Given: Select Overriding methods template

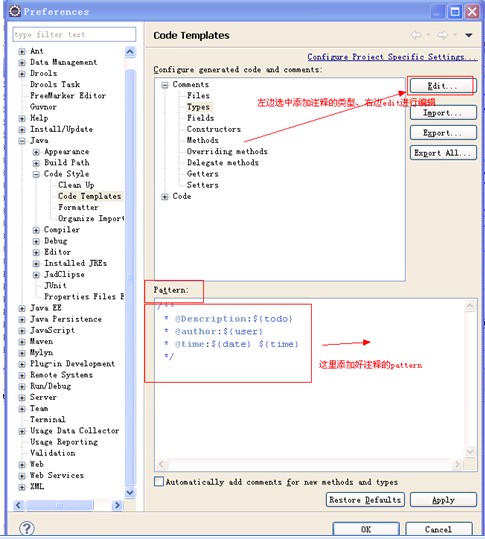Looking at the screenshot, I should tap(227, 152).
